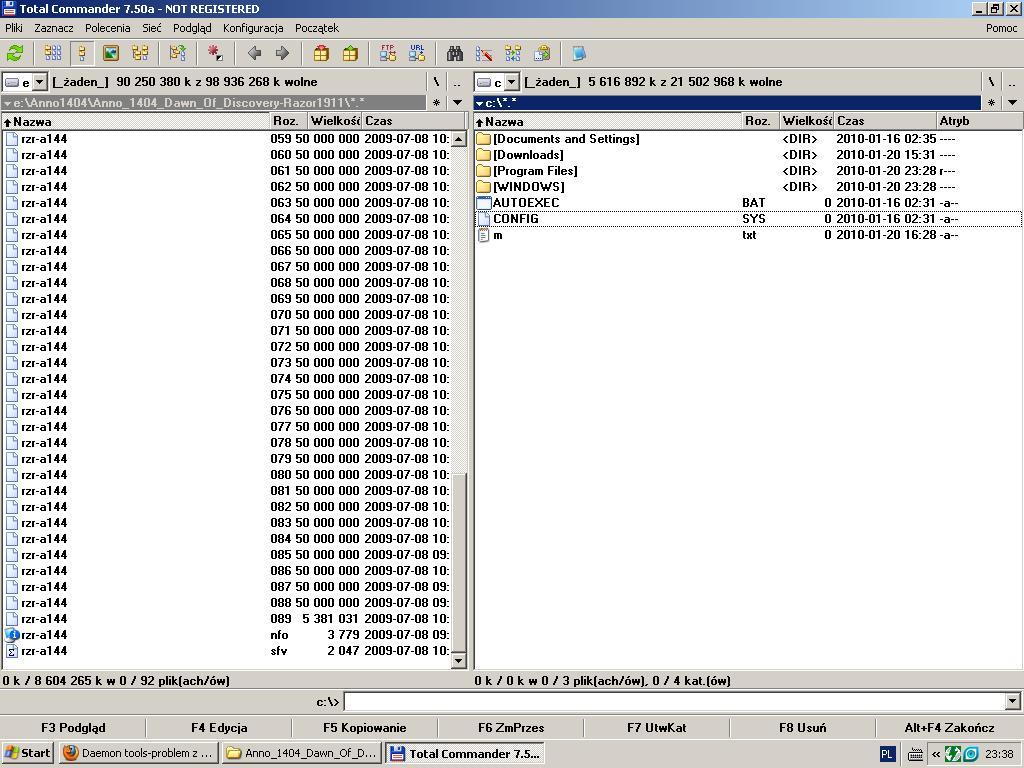Open the Sieć menu

tap(152, 28)
